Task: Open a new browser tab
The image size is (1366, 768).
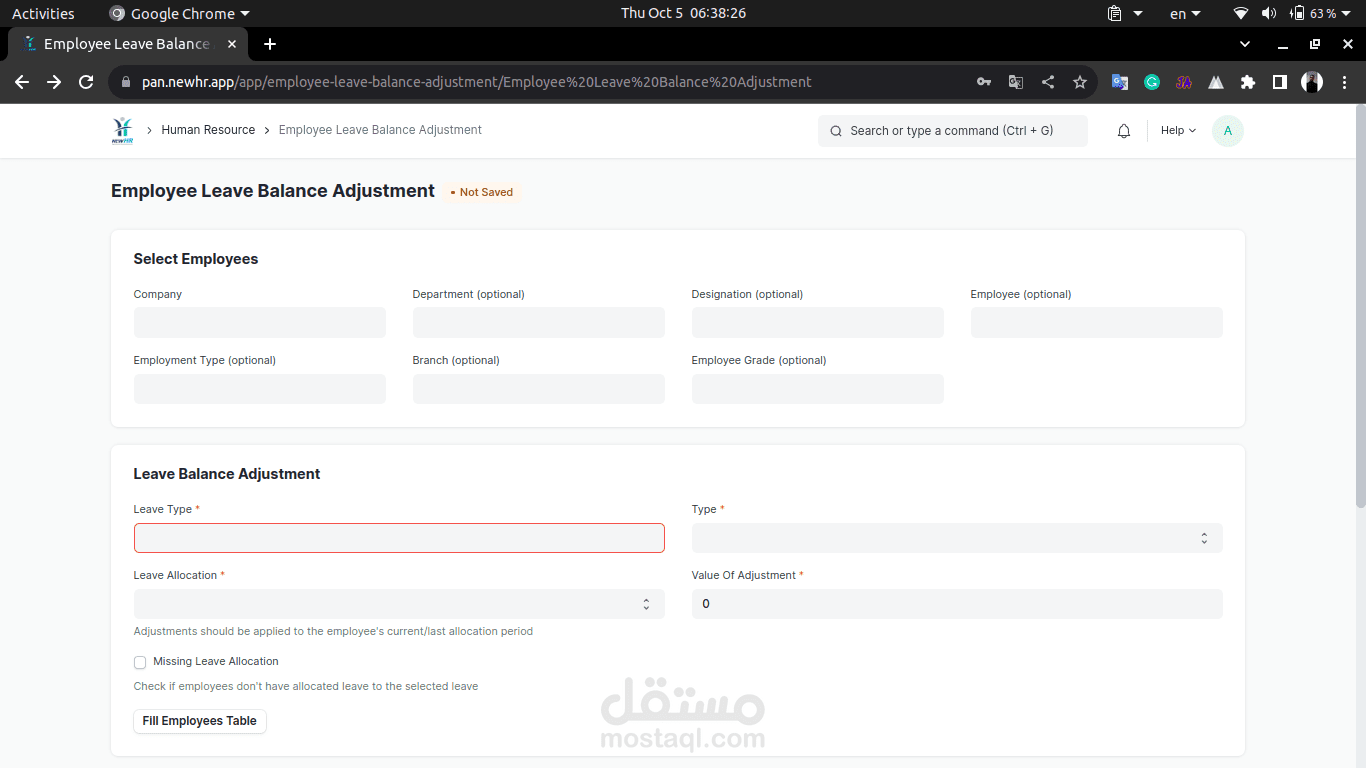Action: click(x=270, y=44)
